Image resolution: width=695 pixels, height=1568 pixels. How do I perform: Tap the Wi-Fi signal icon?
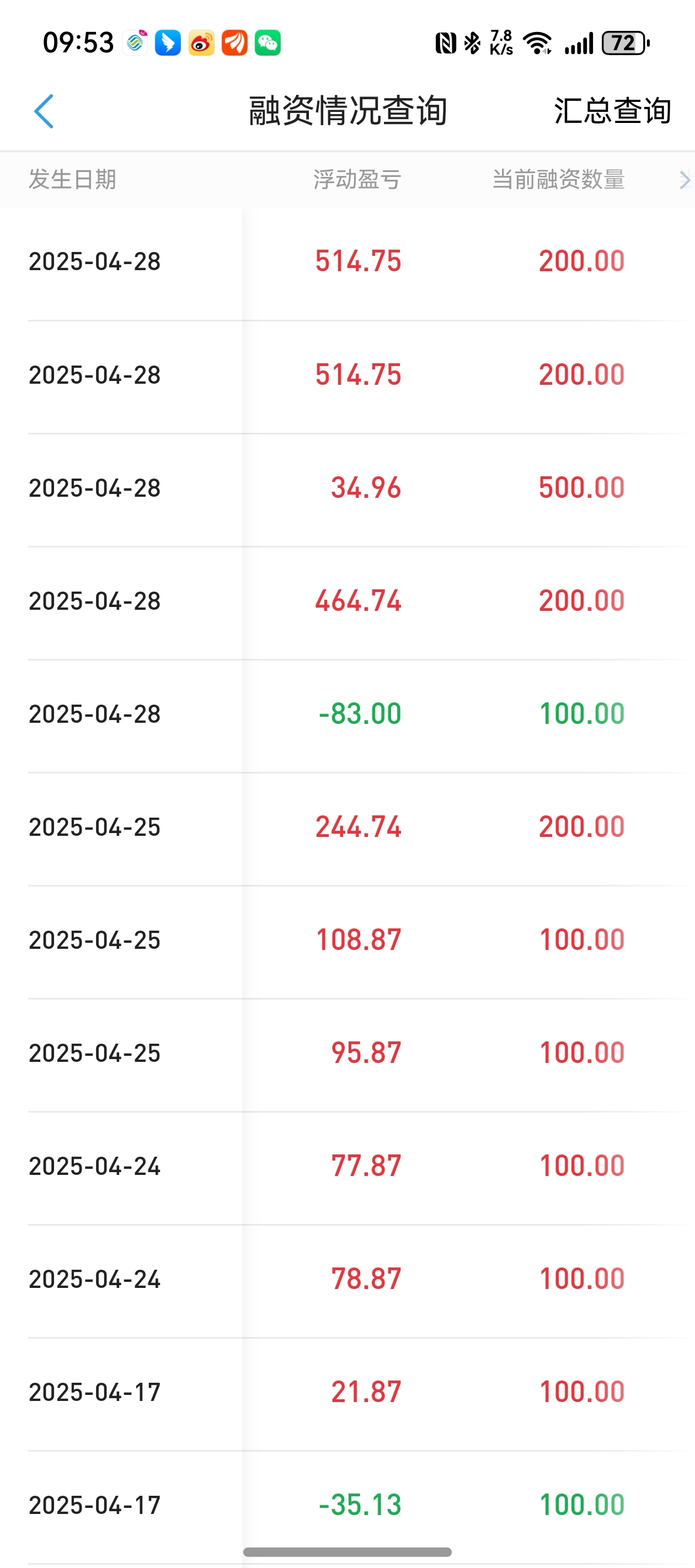point(538,43)
